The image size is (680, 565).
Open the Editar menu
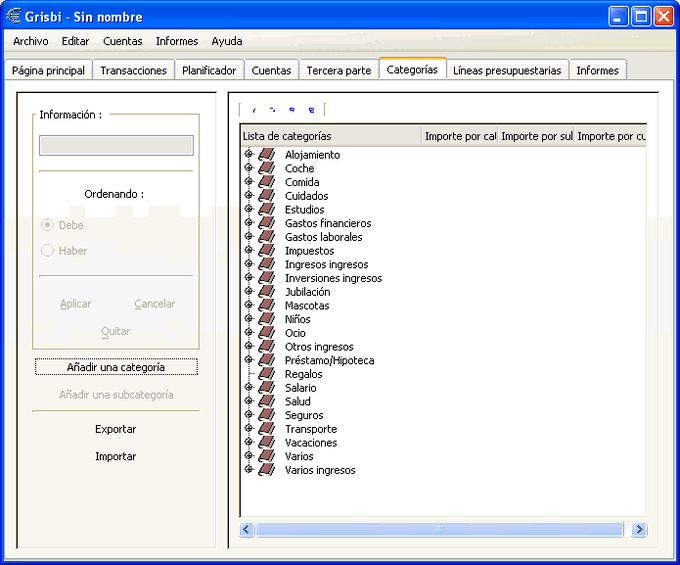(x=75, y=41)
